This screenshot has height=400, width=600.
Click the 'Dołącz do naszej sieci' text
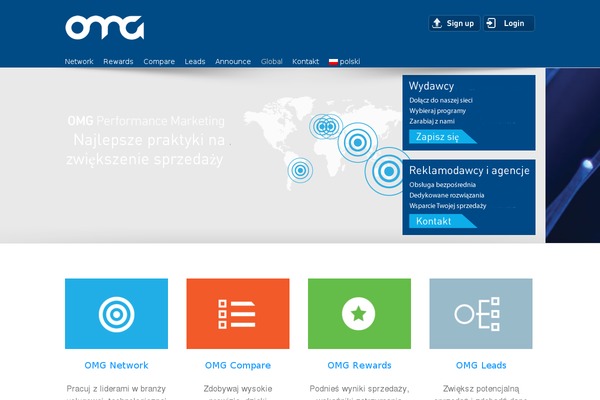(x=441, y=100)
